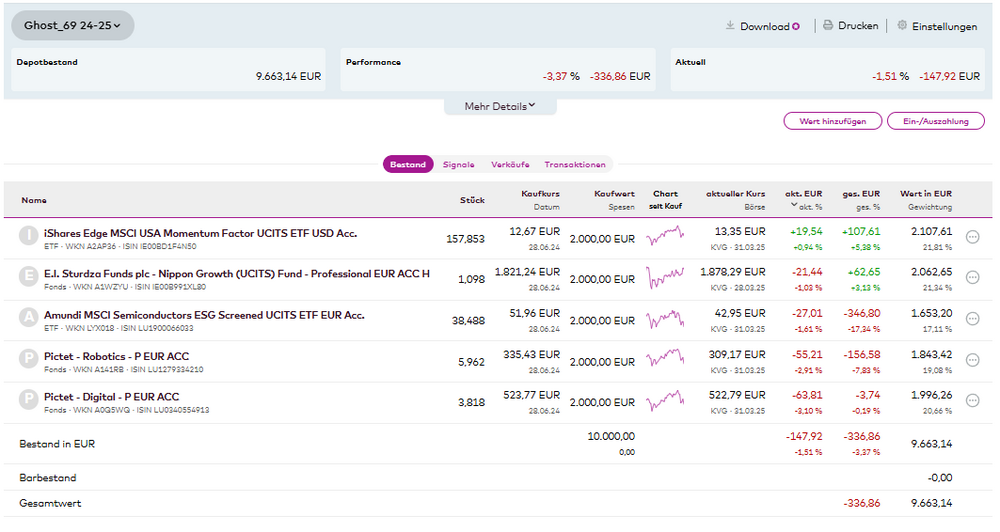Open options menu for Pictet - Digital row

[972, 401]
